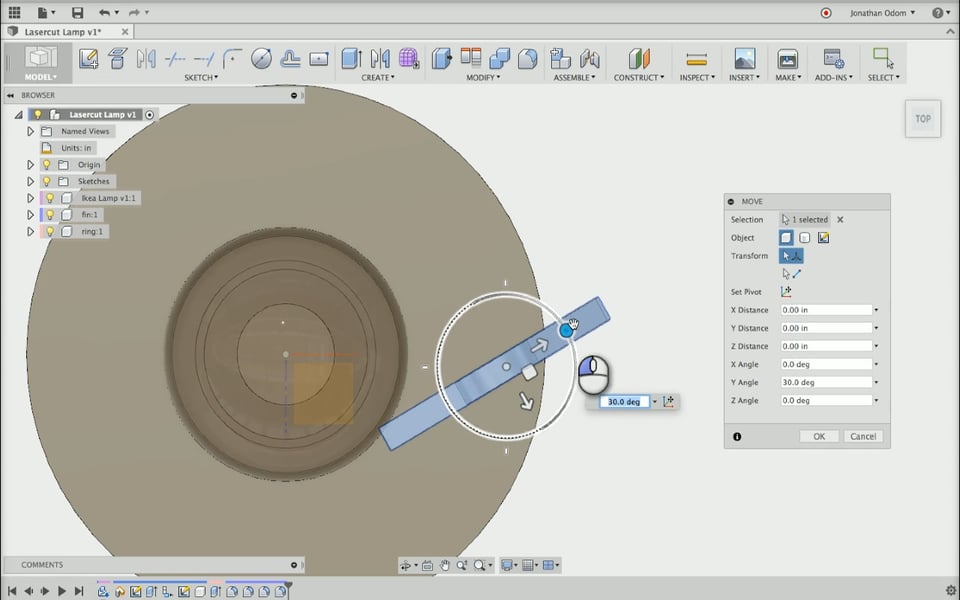Choose Free Move transform type
The image size is (960, 600).
[791, 256]
